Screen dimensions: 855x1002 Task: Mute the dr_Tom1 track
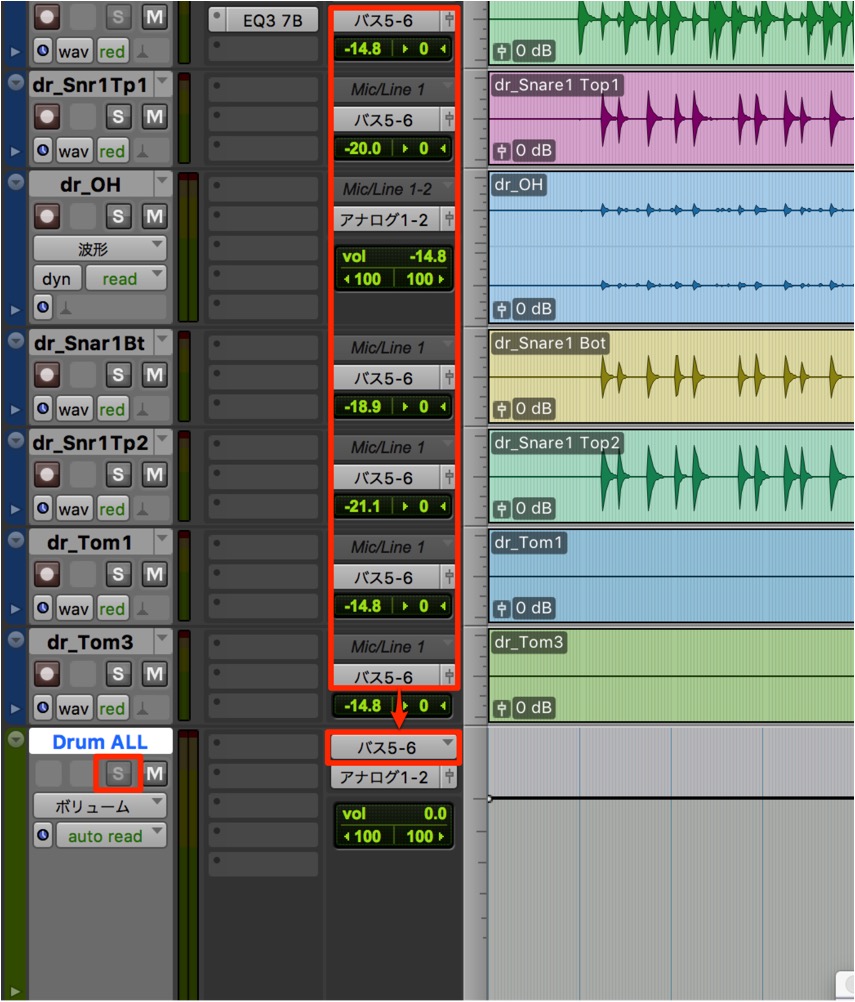pyautogui.click(x=155, y=574)
